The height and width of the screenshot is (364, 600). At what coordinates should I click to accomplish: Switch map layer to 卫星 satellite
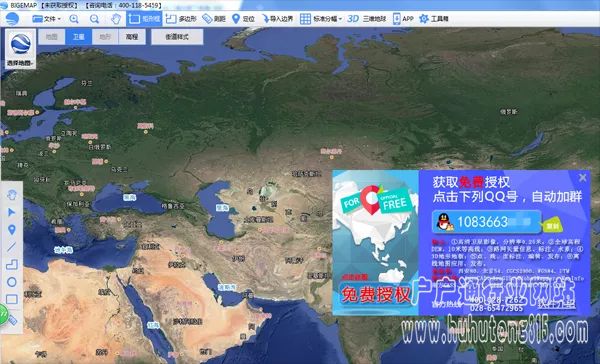coord(78,37)
